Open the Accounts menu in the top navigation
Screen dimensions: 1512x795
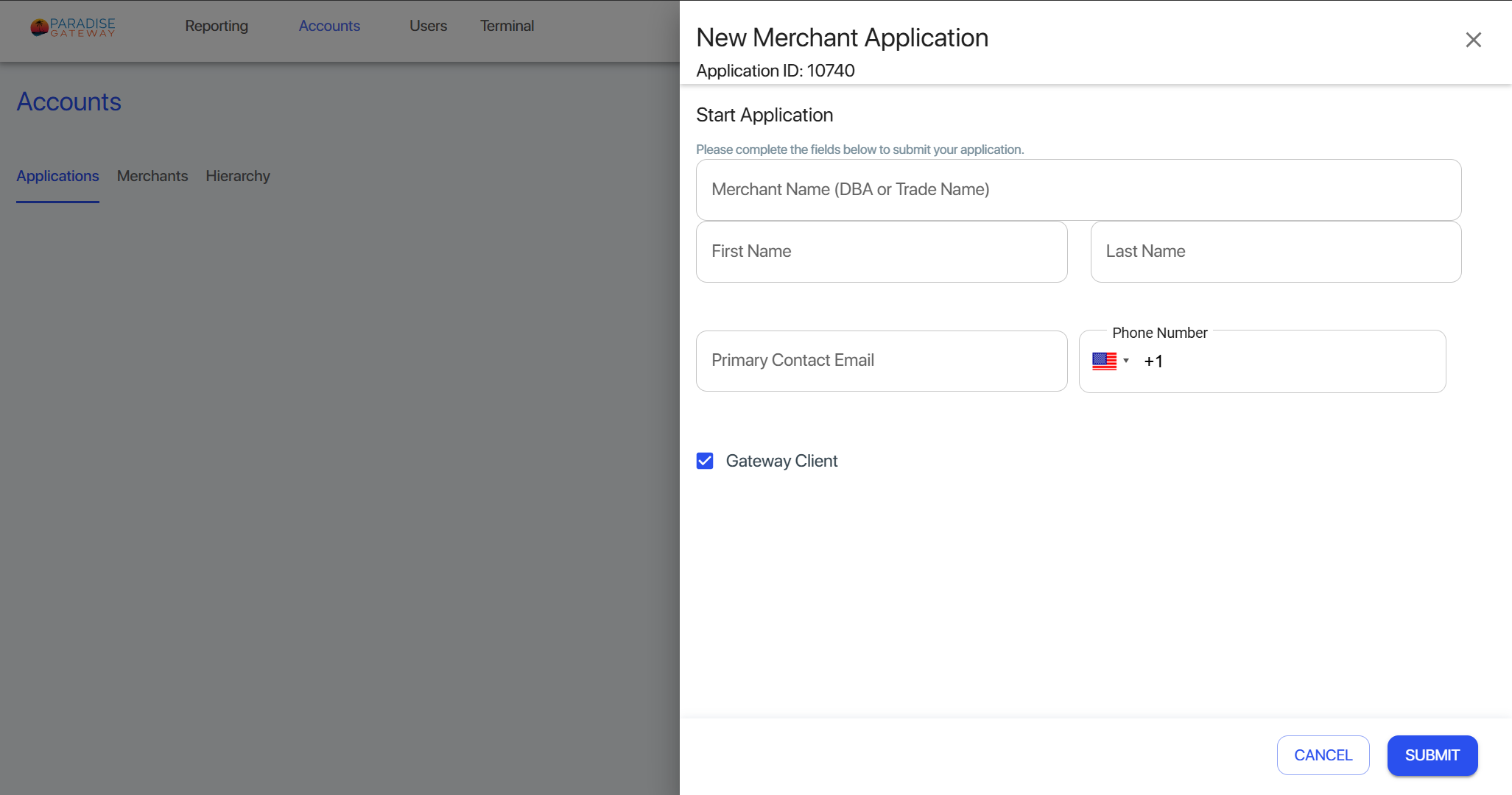click(x=329, y=26)
